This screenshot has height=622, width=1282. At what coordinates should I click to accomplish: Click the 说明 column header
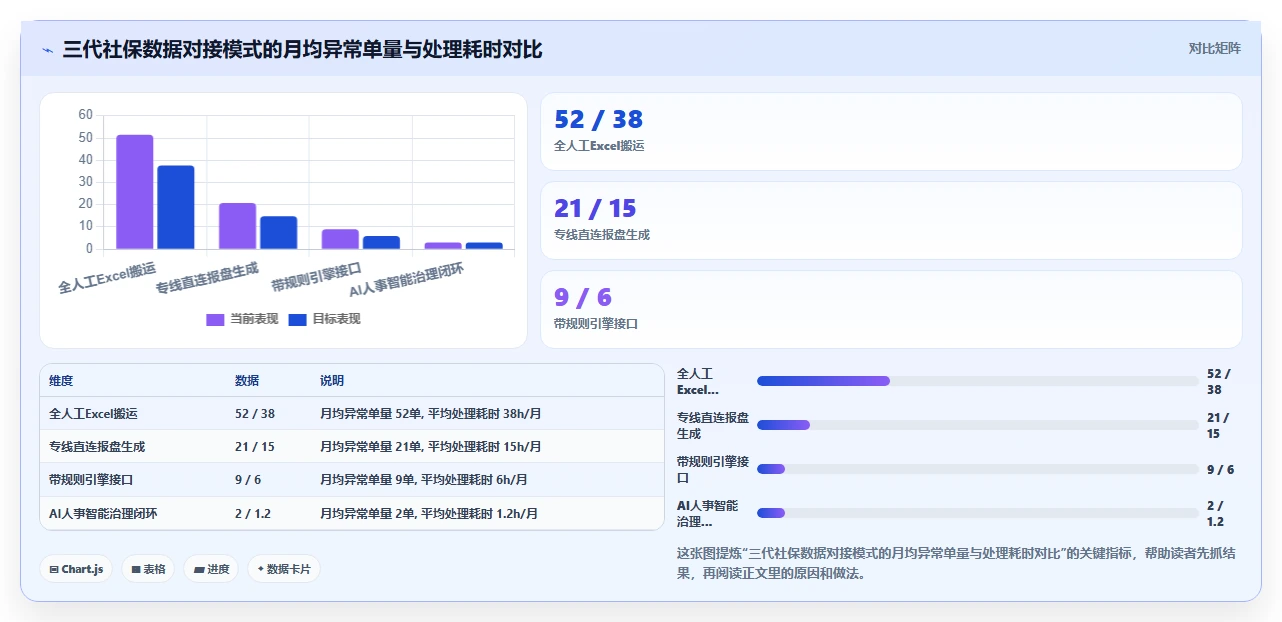click(x=332, y=381)
